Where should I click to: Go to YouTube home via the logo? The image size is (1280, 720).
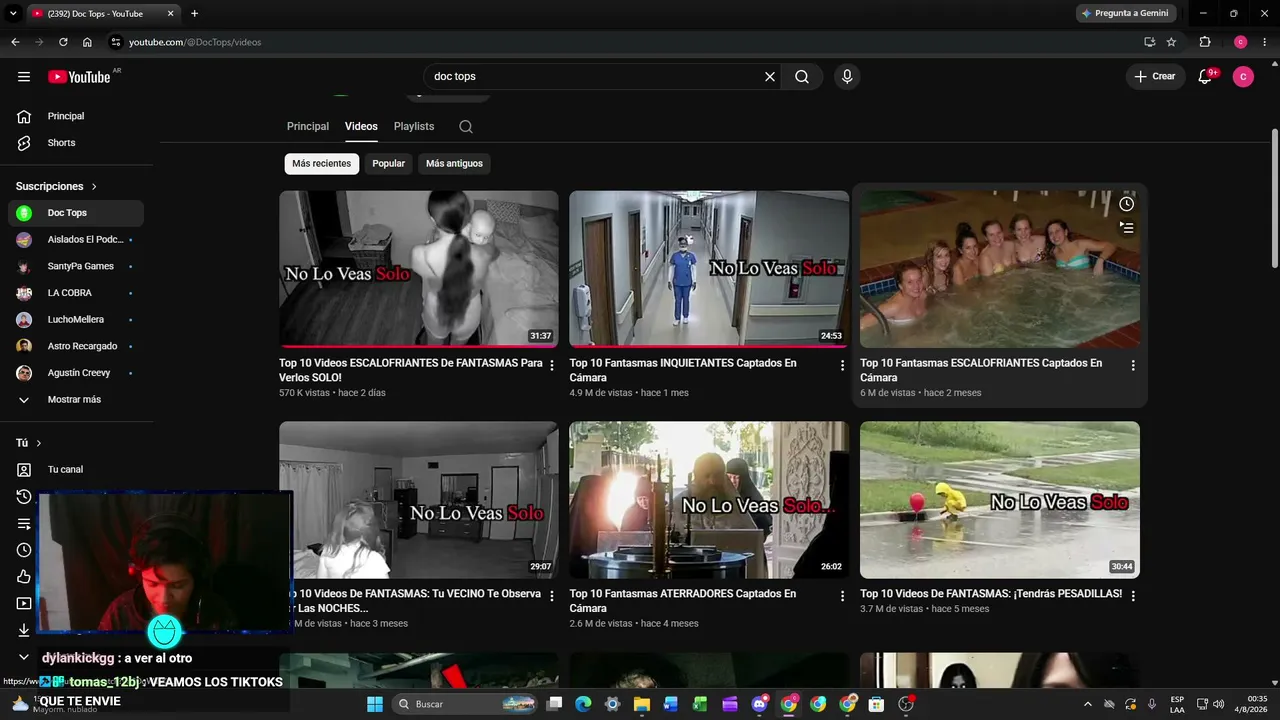click(79, 77)
